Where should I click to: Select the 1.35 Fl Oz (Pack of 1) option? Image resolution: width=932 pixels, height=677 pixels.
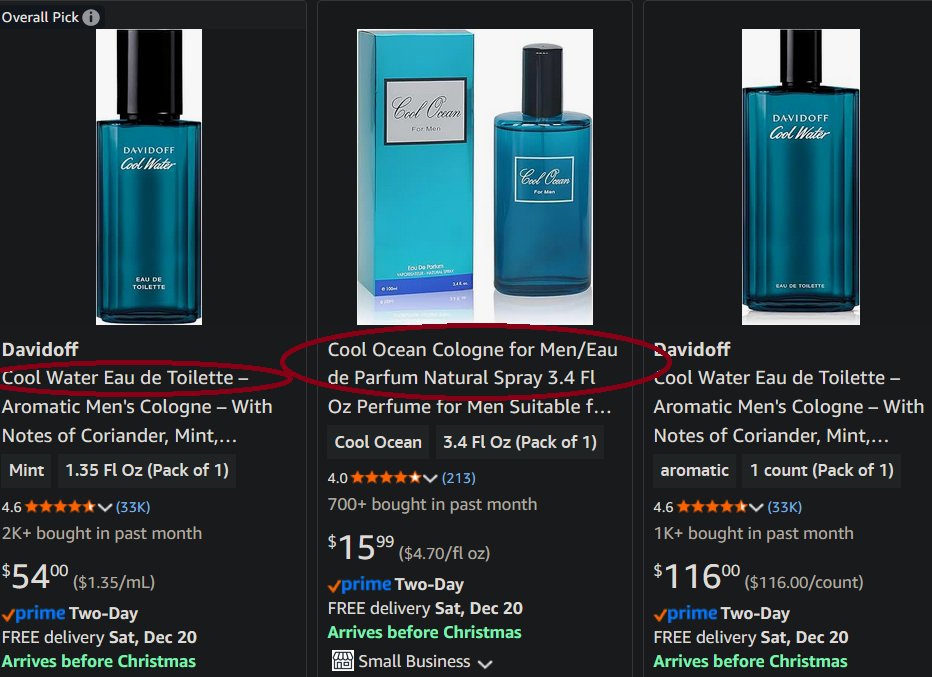pyautogui.click(x=147, y=470)
